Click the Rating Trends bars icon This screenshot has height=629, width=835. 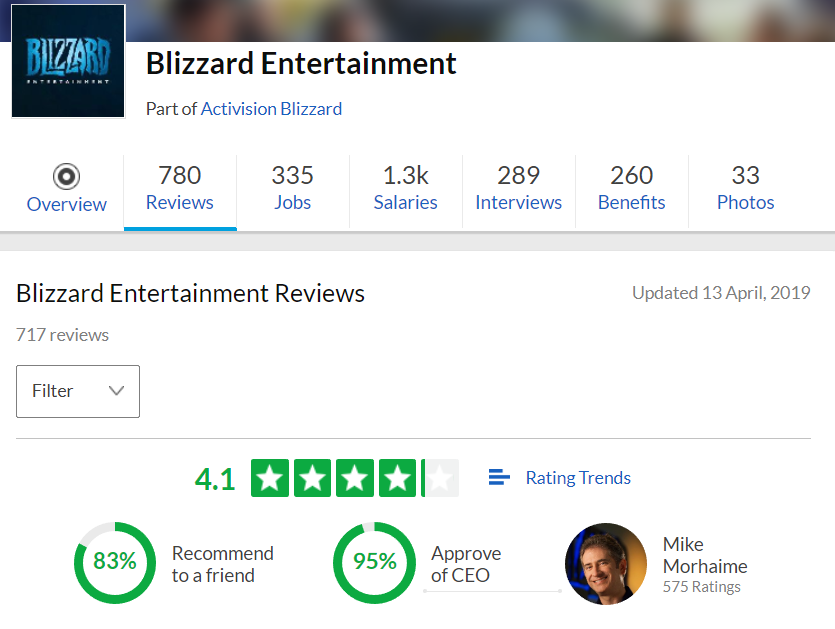pos(499,477)
